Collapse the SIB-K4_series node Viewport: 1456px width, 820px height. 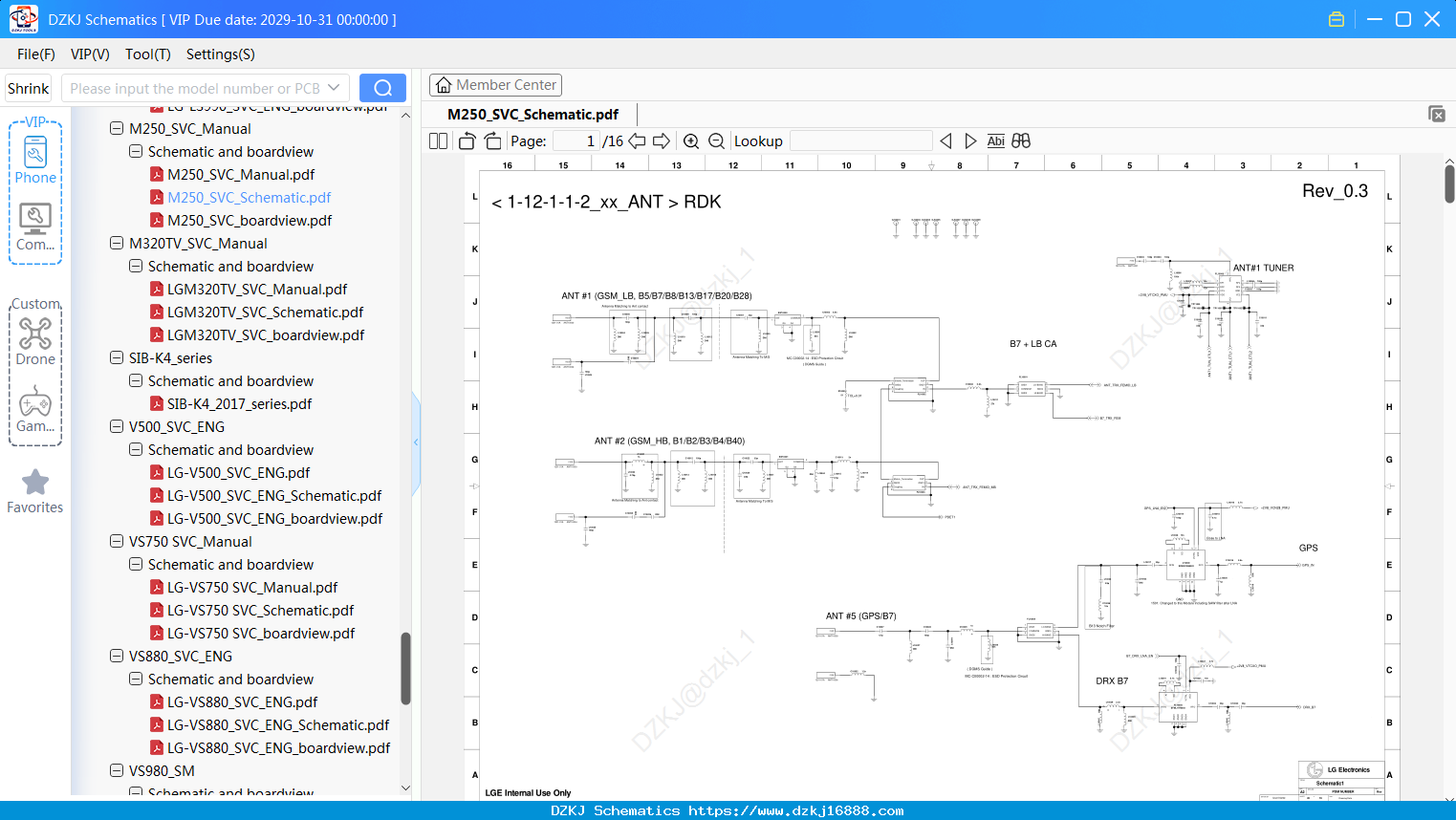point(117,357)
